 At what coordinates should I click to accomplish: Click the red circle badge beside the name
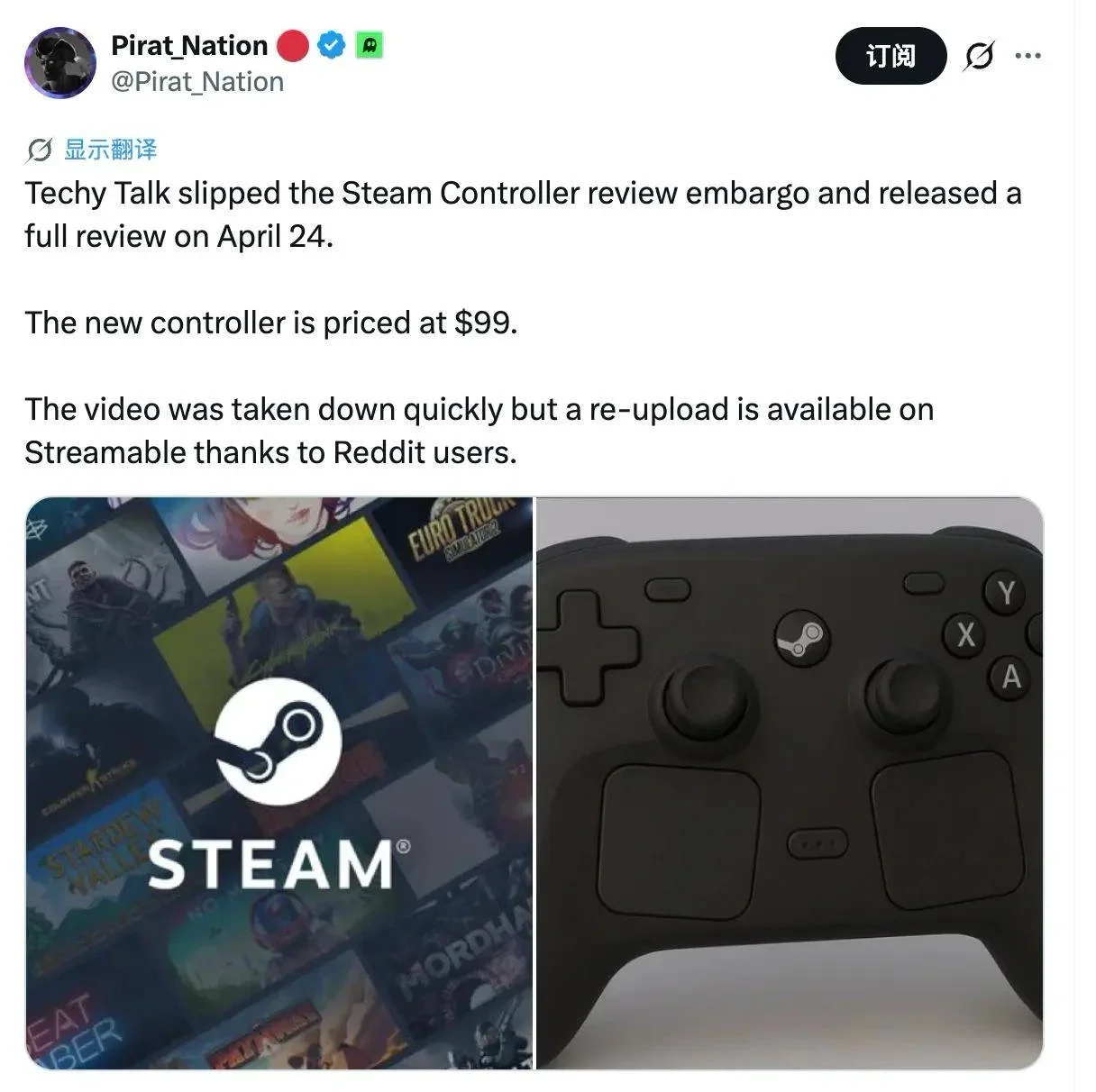point(293,45)
